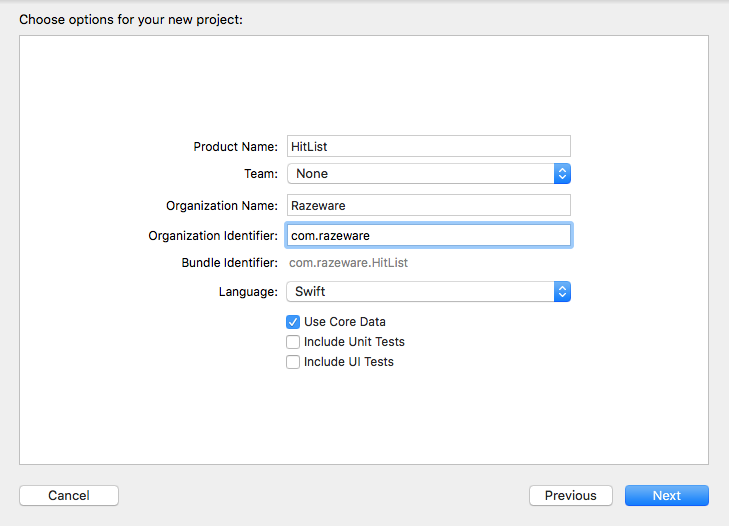Click the grayed Bundle Identifier value text
The width and height of the screenshot is (729, 526).
coord(348,263)
